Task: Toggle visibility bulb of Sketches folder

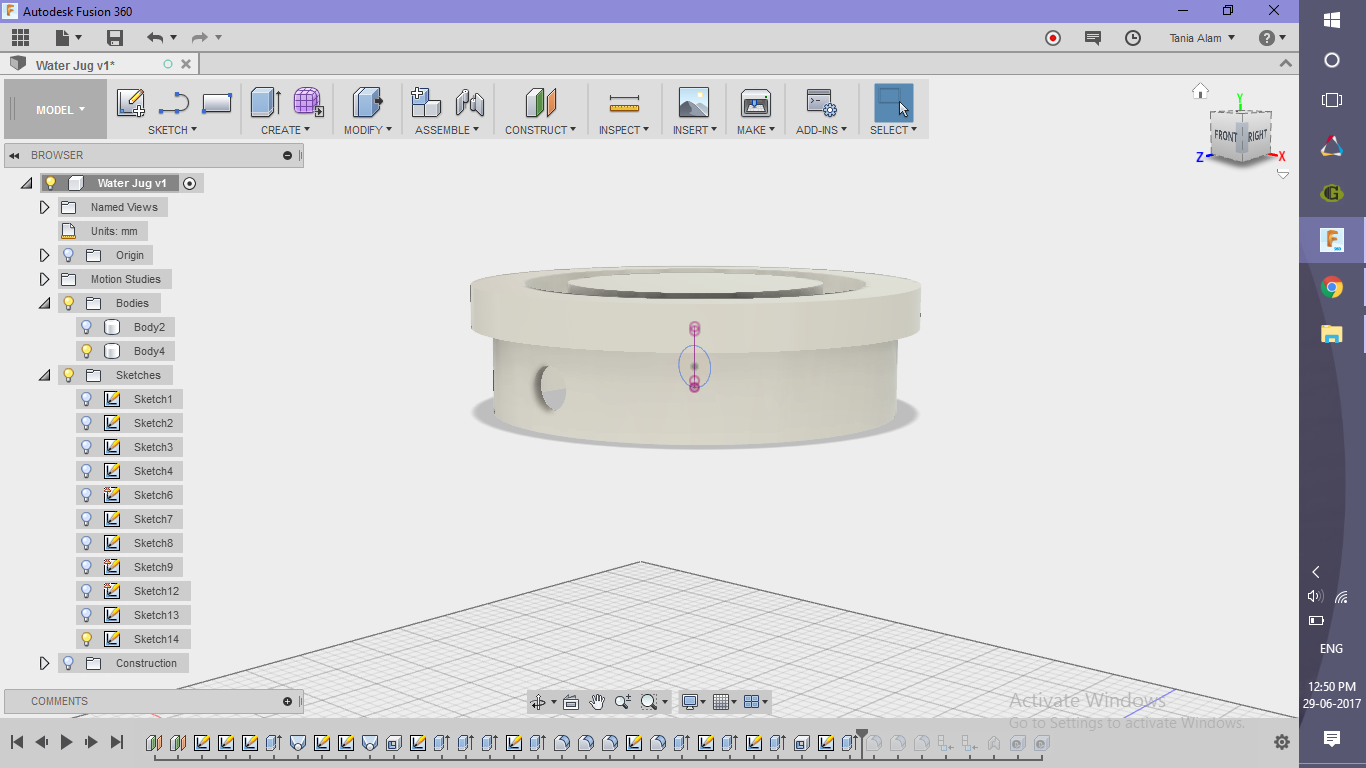Action: (x=68, y=375)
